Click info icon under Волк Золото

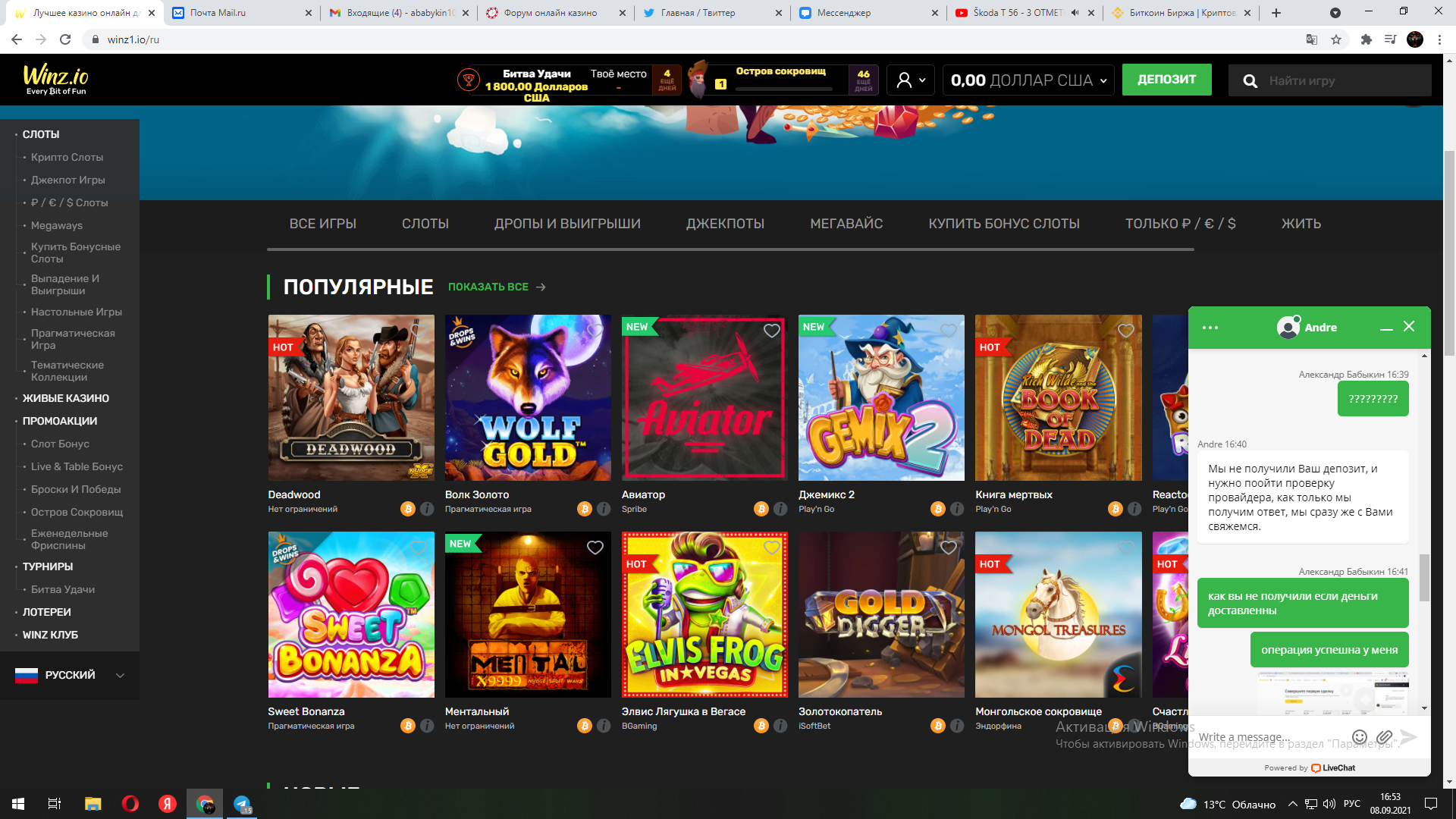[604, 509]
